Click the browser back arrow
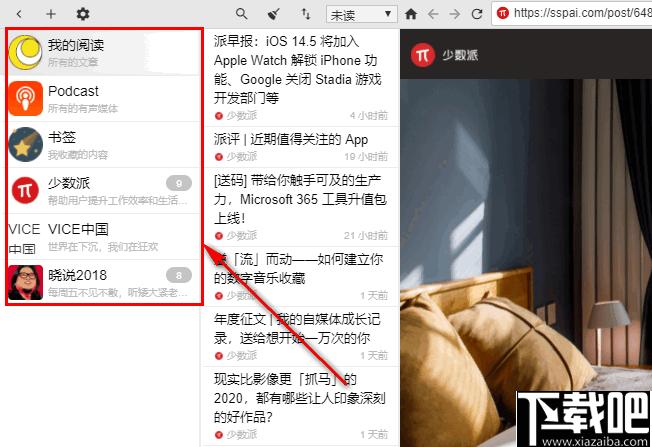This screenshot has width=652, height=447. [433, 14]
